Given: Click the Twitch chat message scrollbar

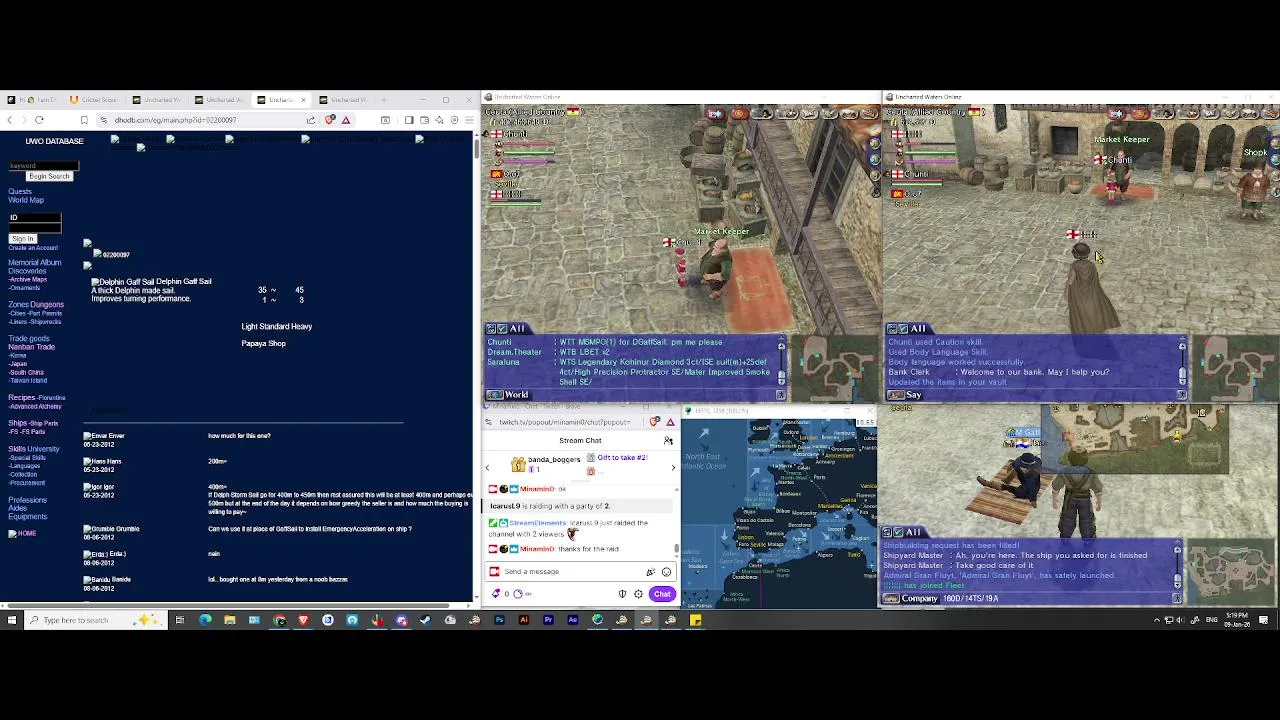Looking at the screenshot, I should point(677,547).
